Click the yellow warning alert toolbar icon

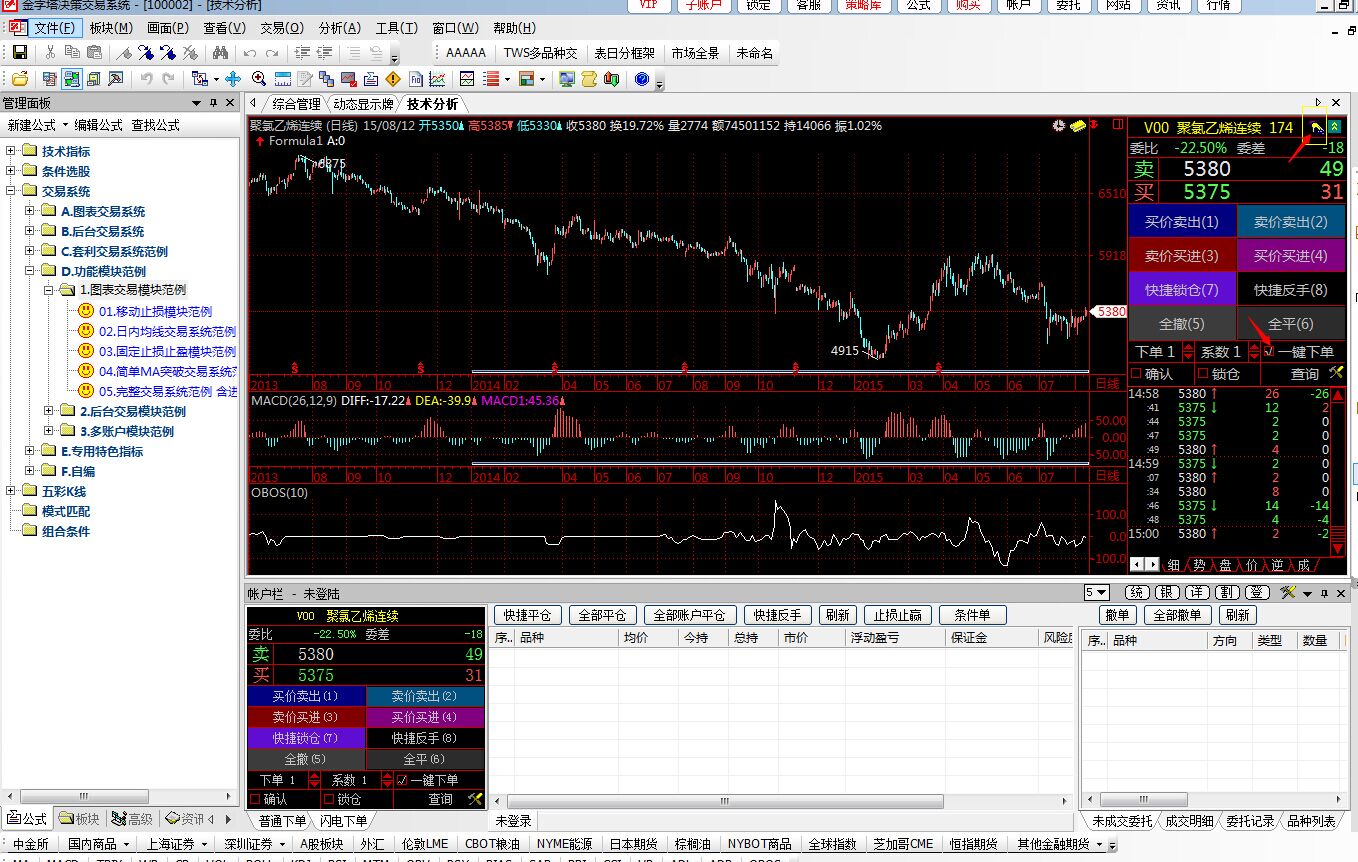(392, 79)
